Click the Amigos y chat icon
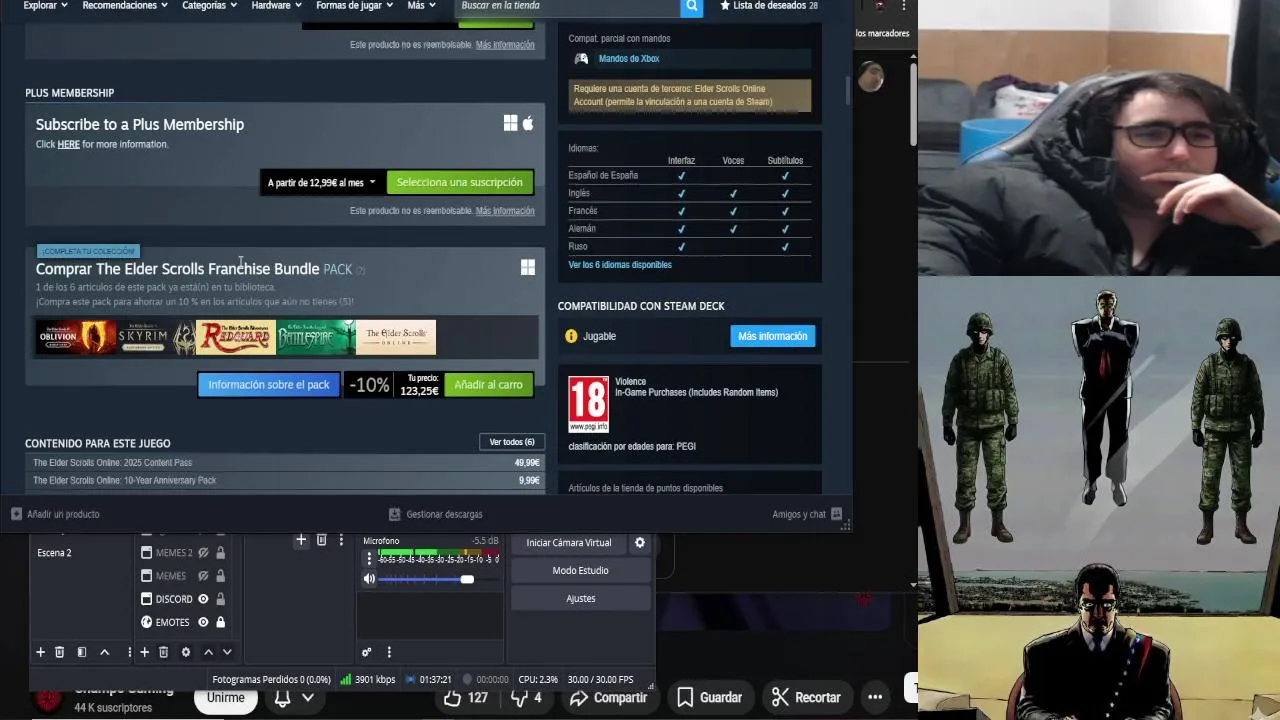 836,514
